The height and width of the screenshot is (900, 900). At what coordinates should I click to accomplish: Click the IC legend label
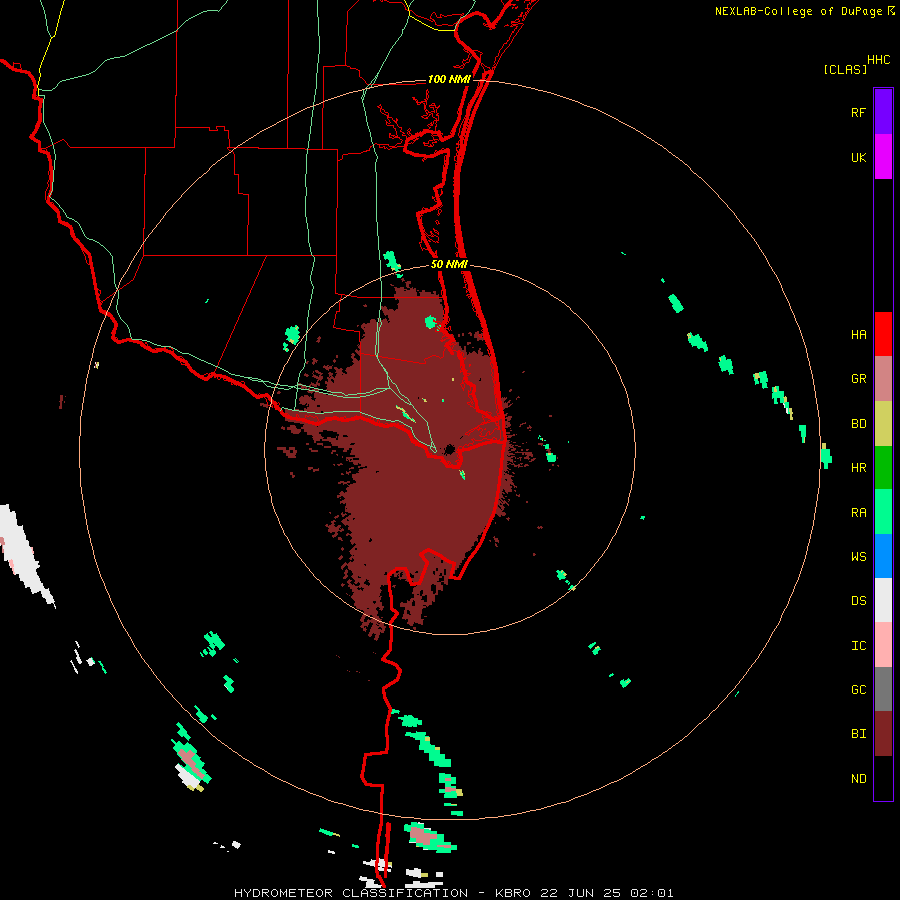[x=858, y=646]
